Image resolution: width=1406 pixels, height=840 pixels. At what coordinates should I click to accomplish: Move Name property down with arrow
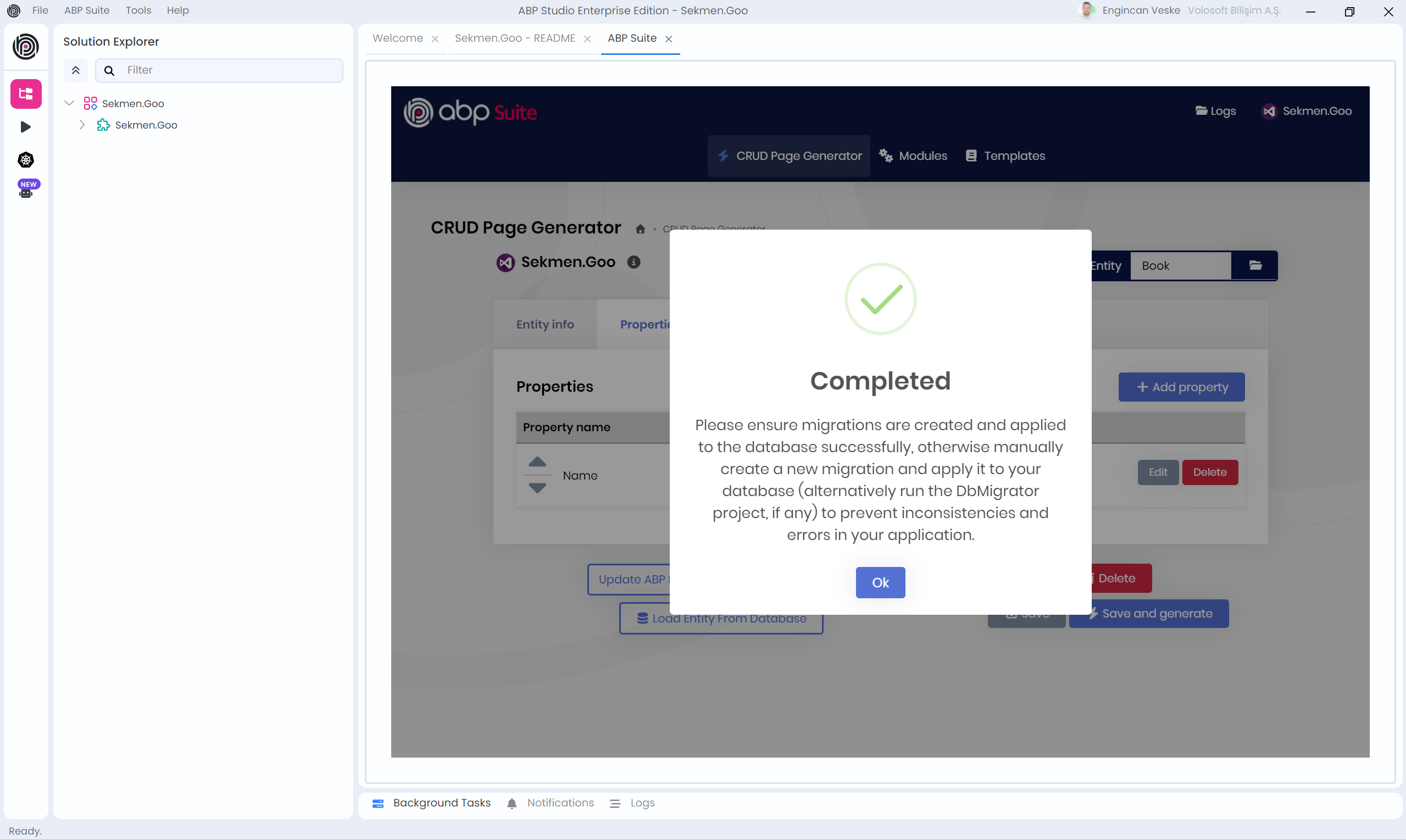click(x=537, y=488)
